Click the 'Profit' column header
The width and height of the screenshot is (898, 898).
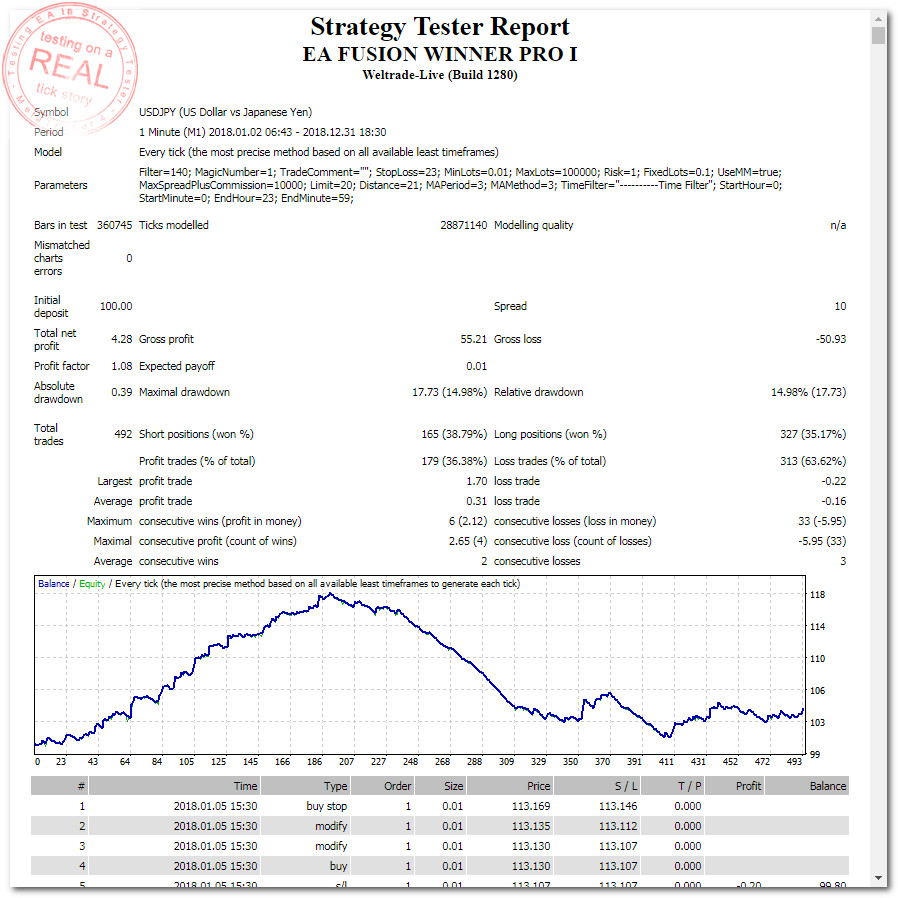tap(735, 786)
